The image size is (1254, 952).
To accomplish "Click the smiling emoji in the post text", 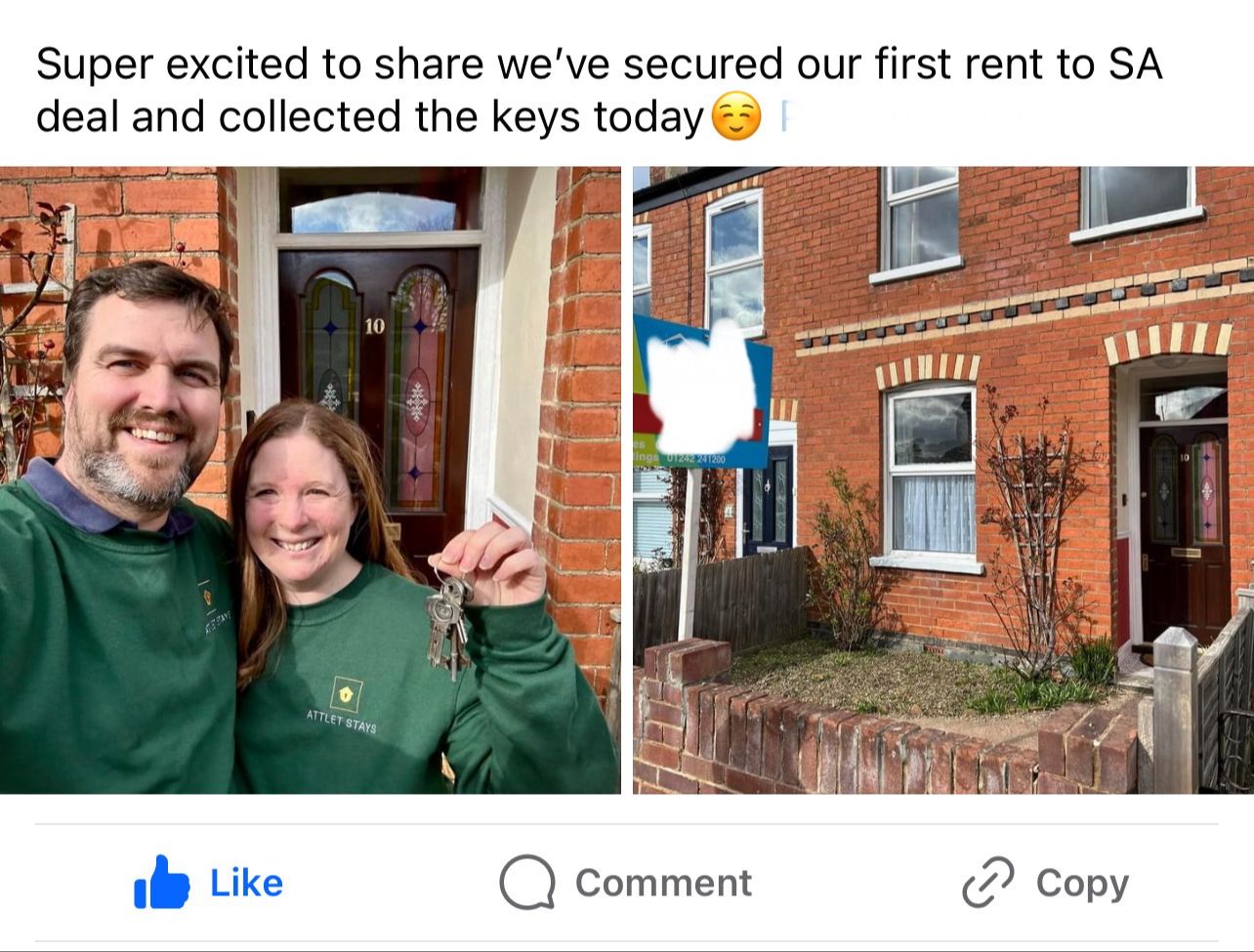I will click(x=735, y=117).
